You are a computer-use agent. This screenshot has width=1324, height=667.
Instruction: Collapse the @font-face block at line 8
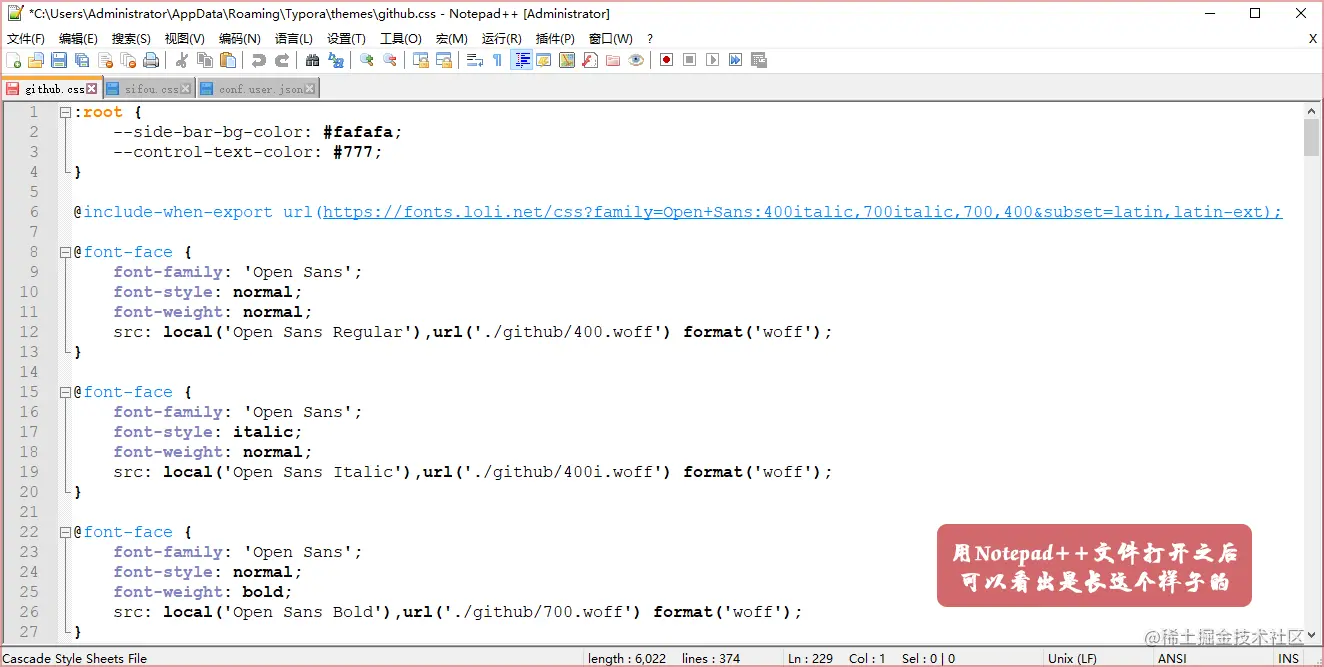coord(63,251)
